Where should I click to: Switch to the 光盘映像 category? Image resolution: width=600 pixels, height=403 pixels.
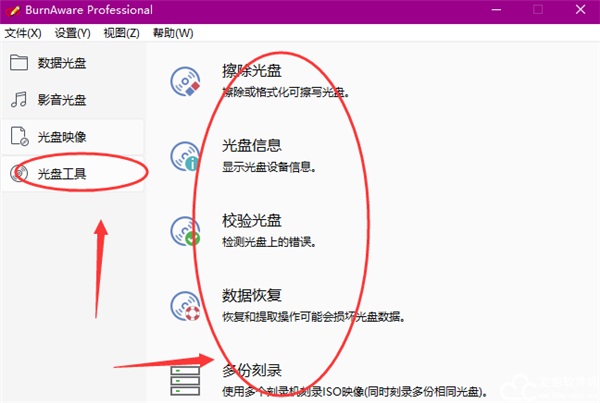click(73, 136)
